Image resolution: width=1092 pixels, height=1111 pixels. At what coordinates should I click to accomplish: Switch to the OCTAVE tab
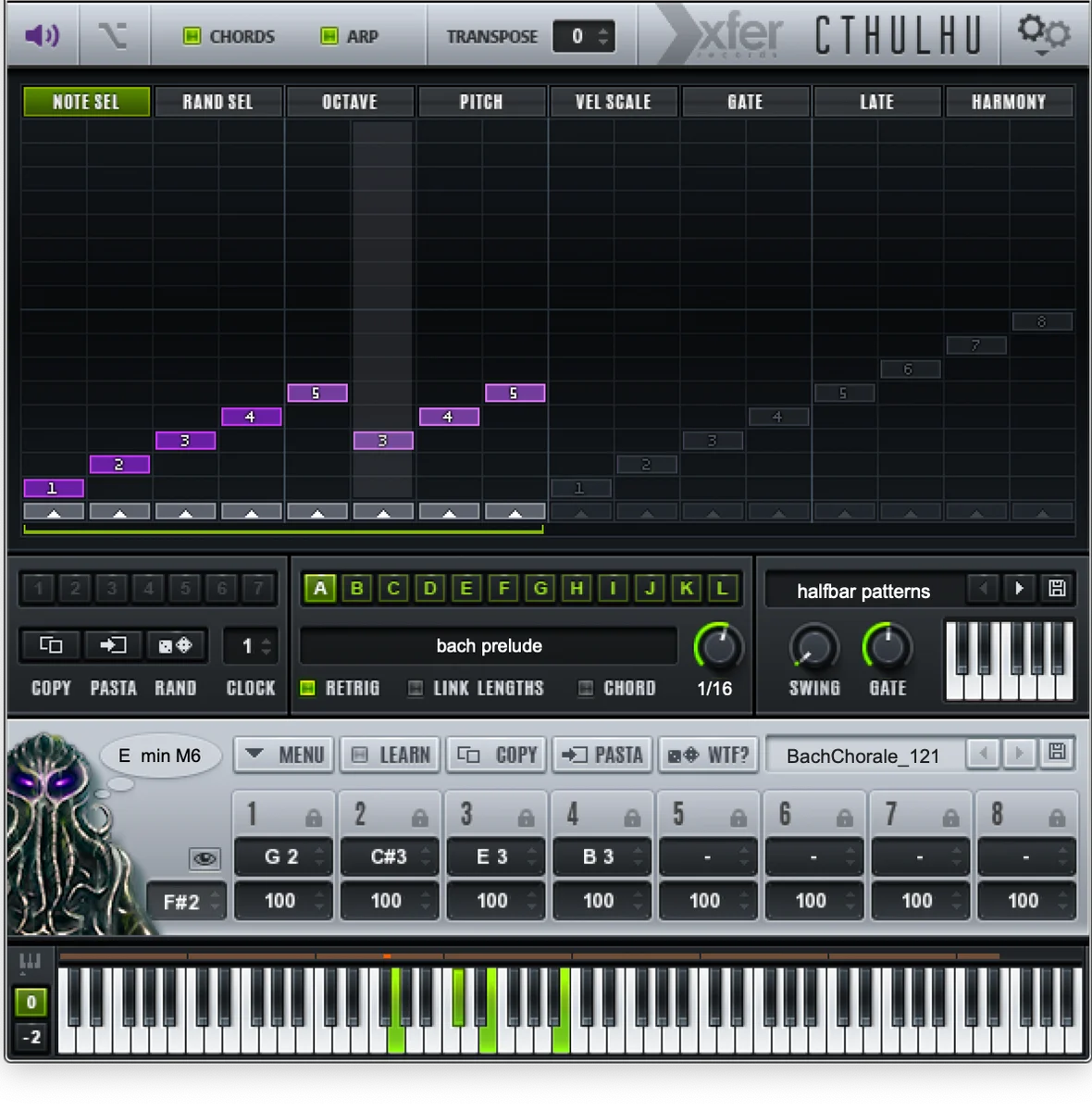(x=350, y=102)
